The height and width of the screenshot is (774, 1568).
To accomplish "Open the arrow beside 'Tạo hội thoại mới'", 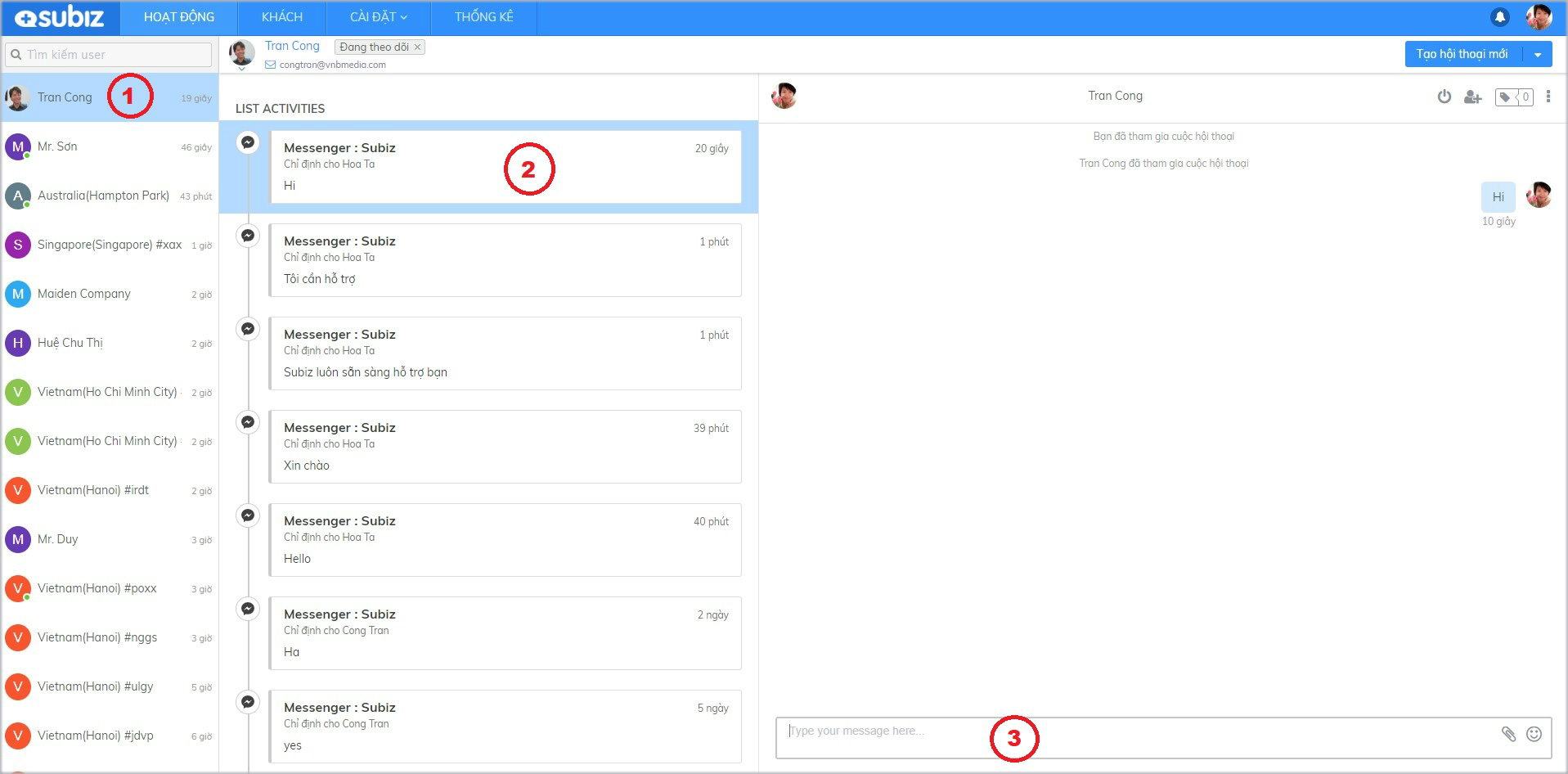I will coord(1537,55).
